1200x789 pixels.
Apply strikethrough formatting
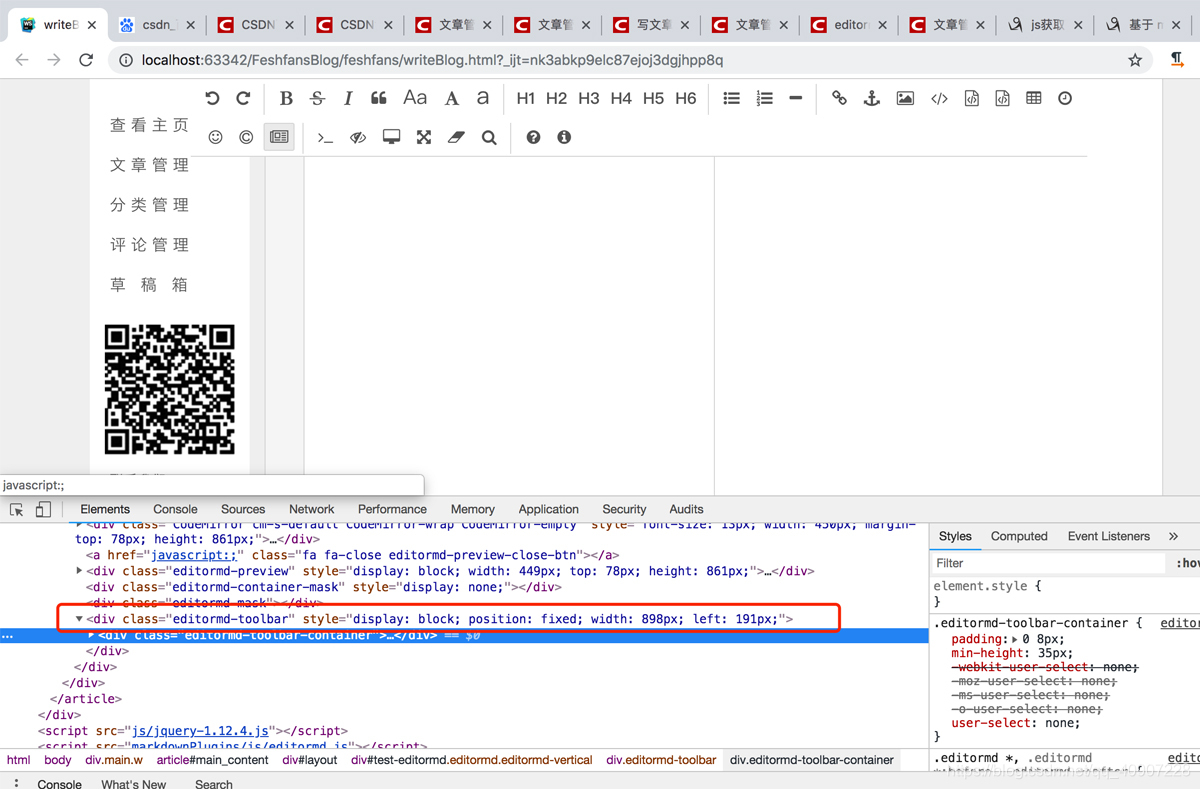[317, 98]
